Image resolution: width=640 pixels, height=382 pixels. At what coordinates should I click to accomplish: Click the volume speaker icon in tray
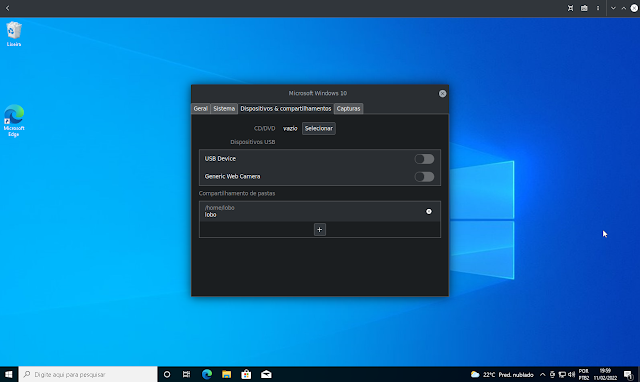pyautogui.click(x=571, y=374)
